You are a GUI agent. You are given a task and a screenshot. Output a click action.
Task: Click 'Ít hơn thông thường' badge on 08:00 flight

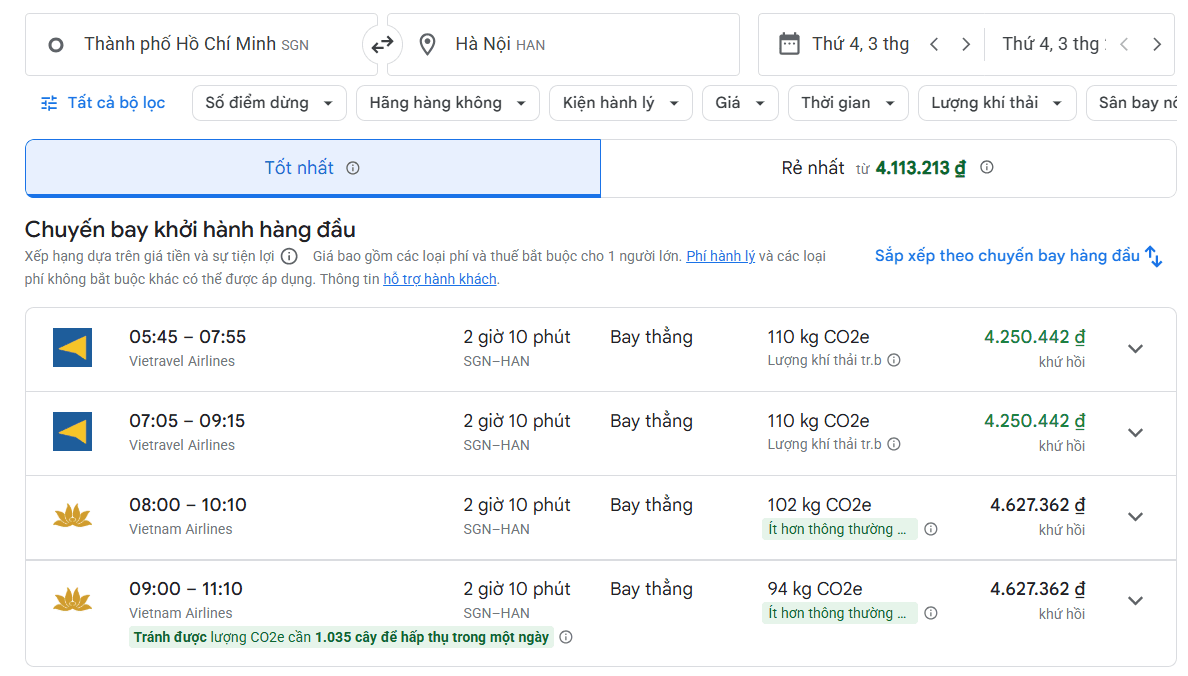click(x=839, y=529)
